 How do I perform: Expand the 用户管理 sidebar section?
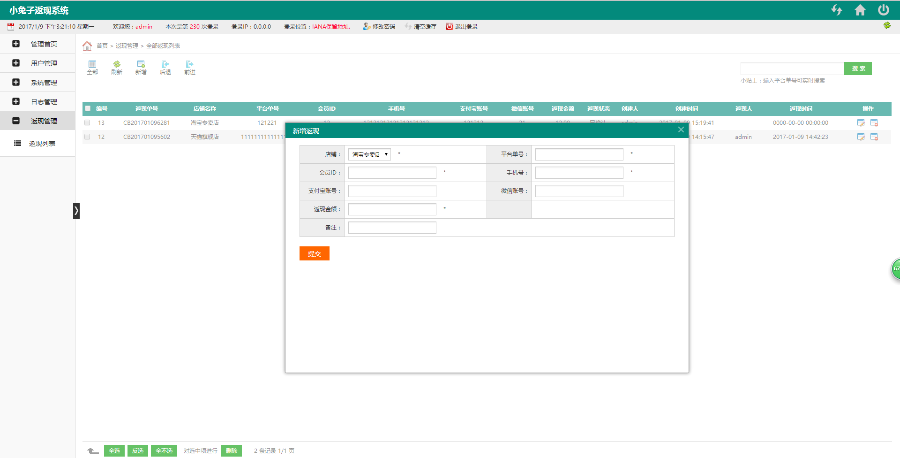click(x=37, y=63)
